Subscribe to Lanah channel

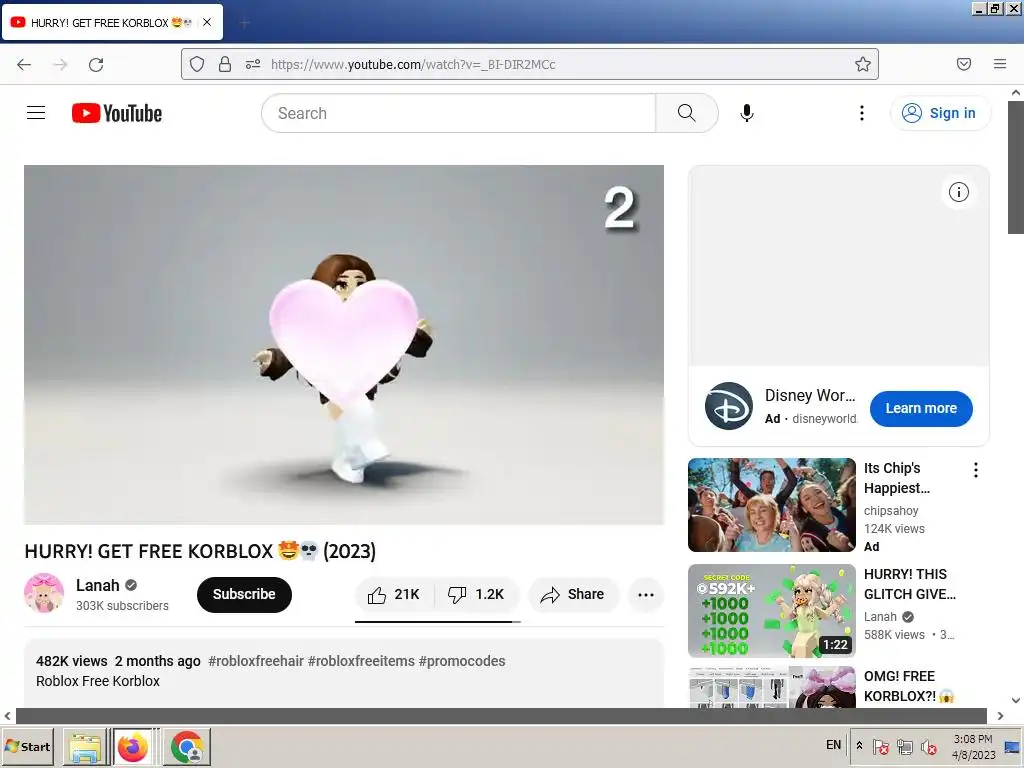pyautogui.click(x=244, y=594)
